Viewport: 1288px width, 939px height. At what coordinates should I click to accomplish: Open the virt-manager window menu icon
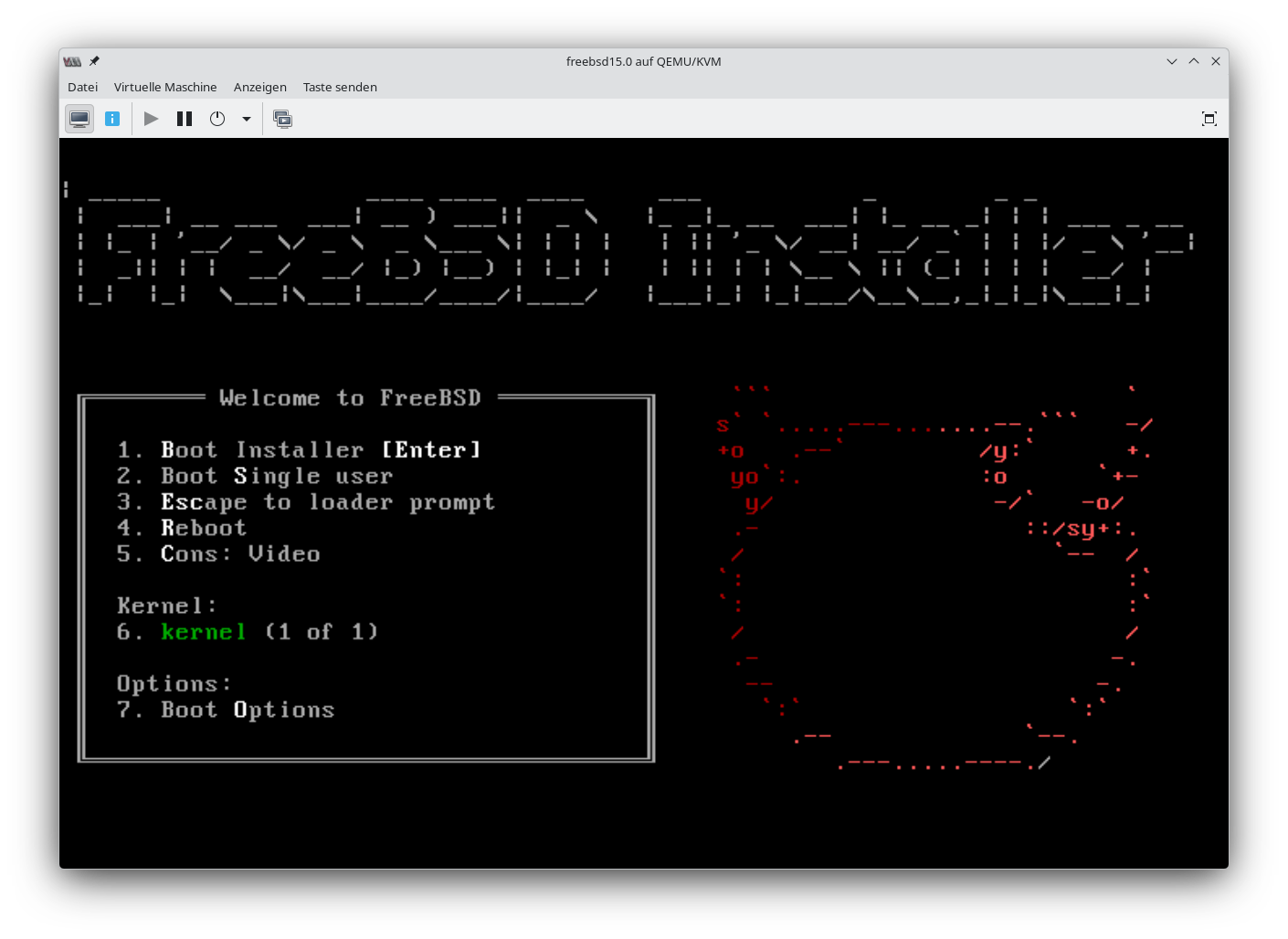coord(72,61)
